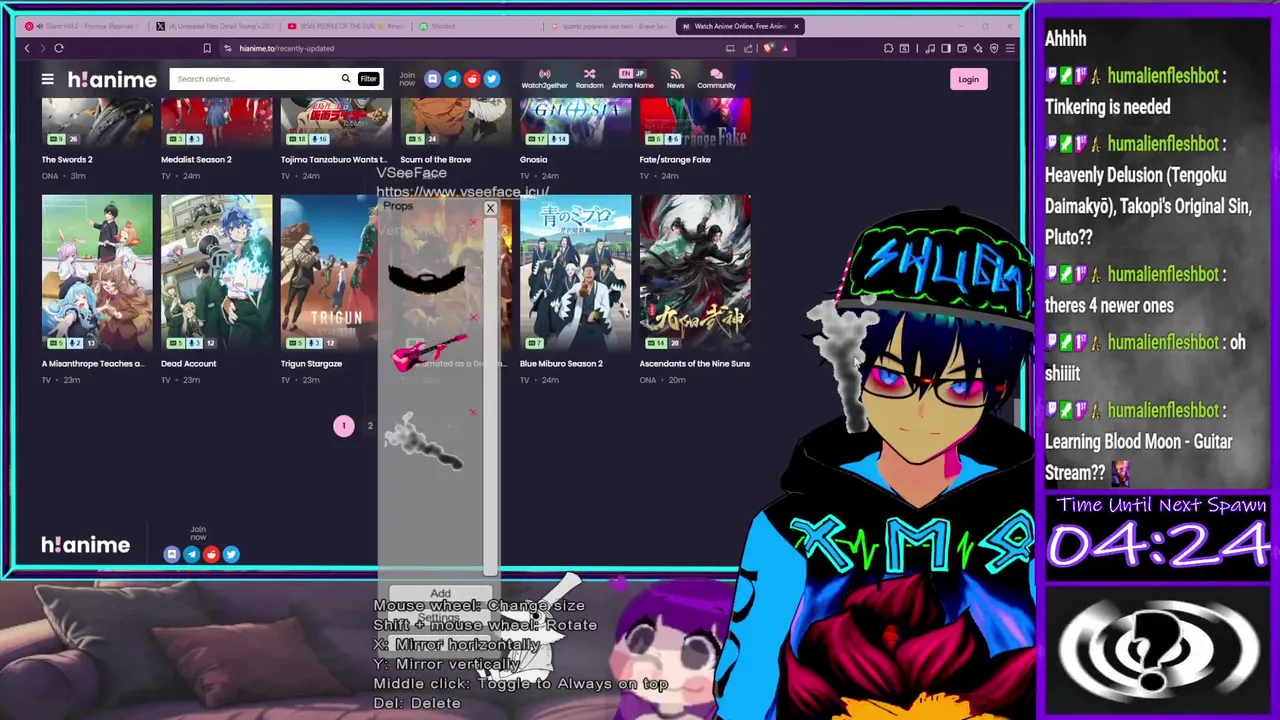This screenshot has width=1280, height=720.
Task: Select the pink guitar prop thumbnail
Action: click(429, 352)
